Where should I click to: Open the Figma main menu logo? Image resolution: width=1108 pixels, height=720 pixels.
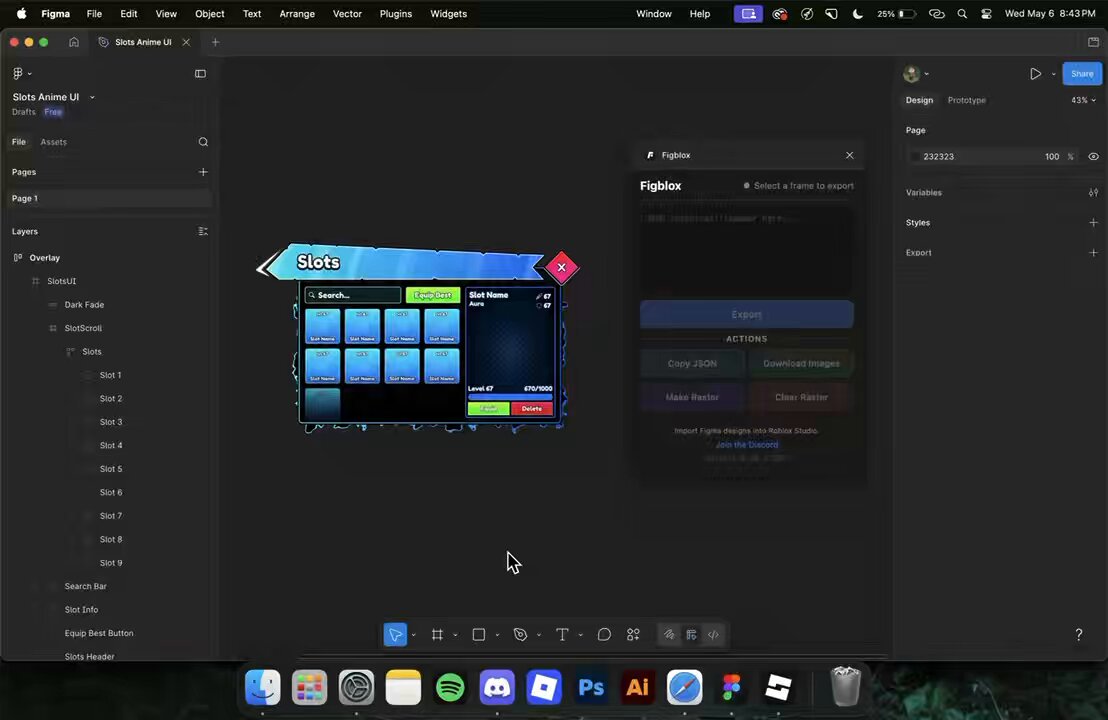click(18, 73)
